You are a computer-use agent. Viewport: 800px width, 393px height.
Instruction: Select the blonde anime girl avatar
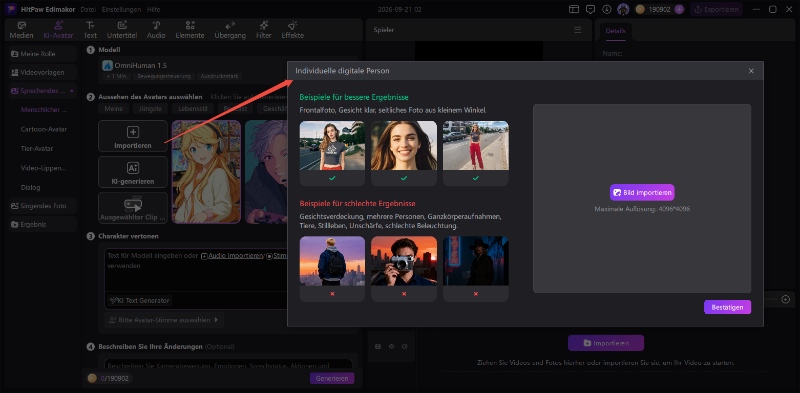pyautogui.click(x=206, y=172)
